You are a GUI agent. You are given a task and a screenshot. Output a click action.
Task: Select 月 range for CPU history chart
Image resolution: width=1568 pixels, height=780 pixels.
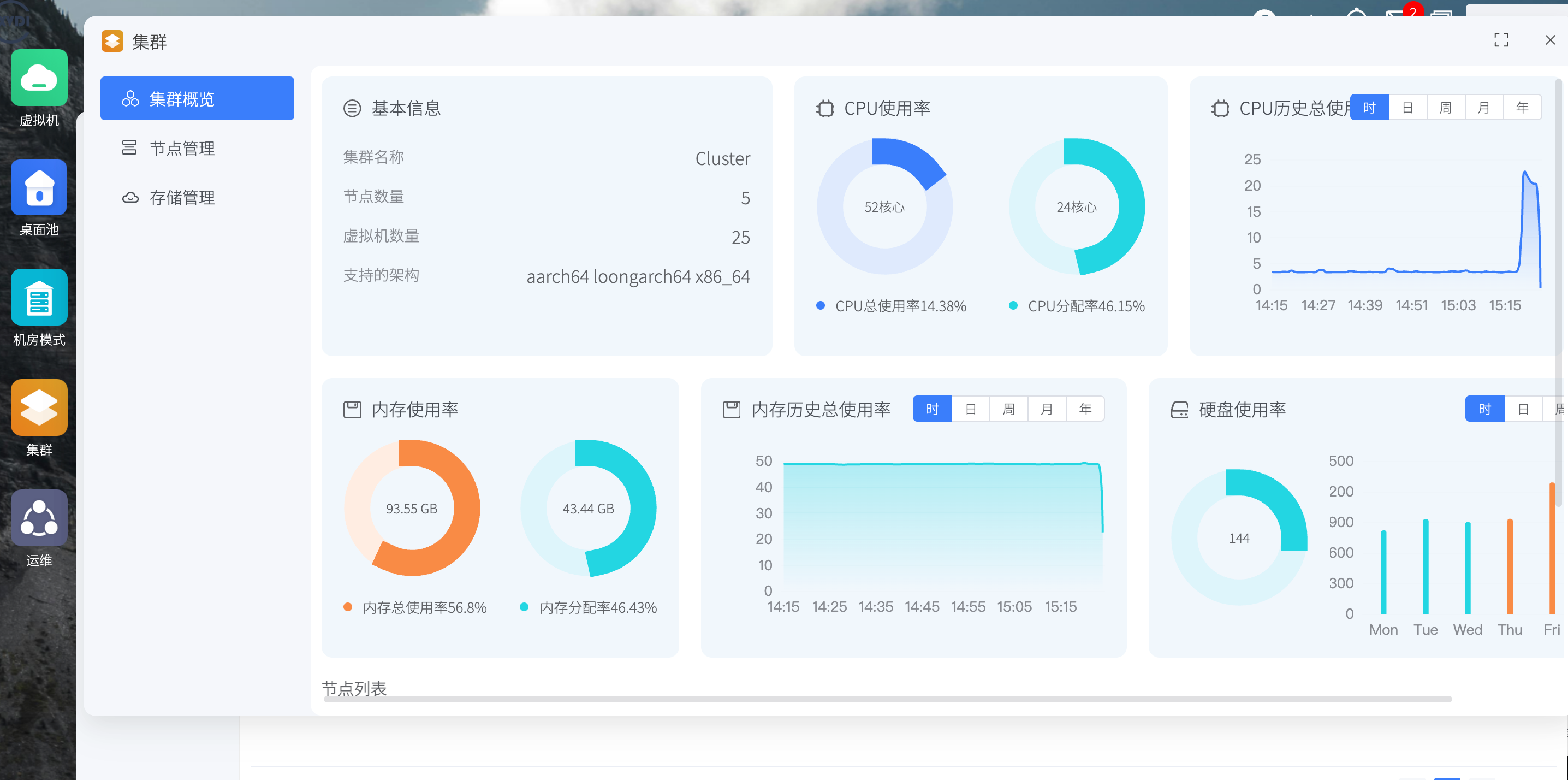(1484, 108)
